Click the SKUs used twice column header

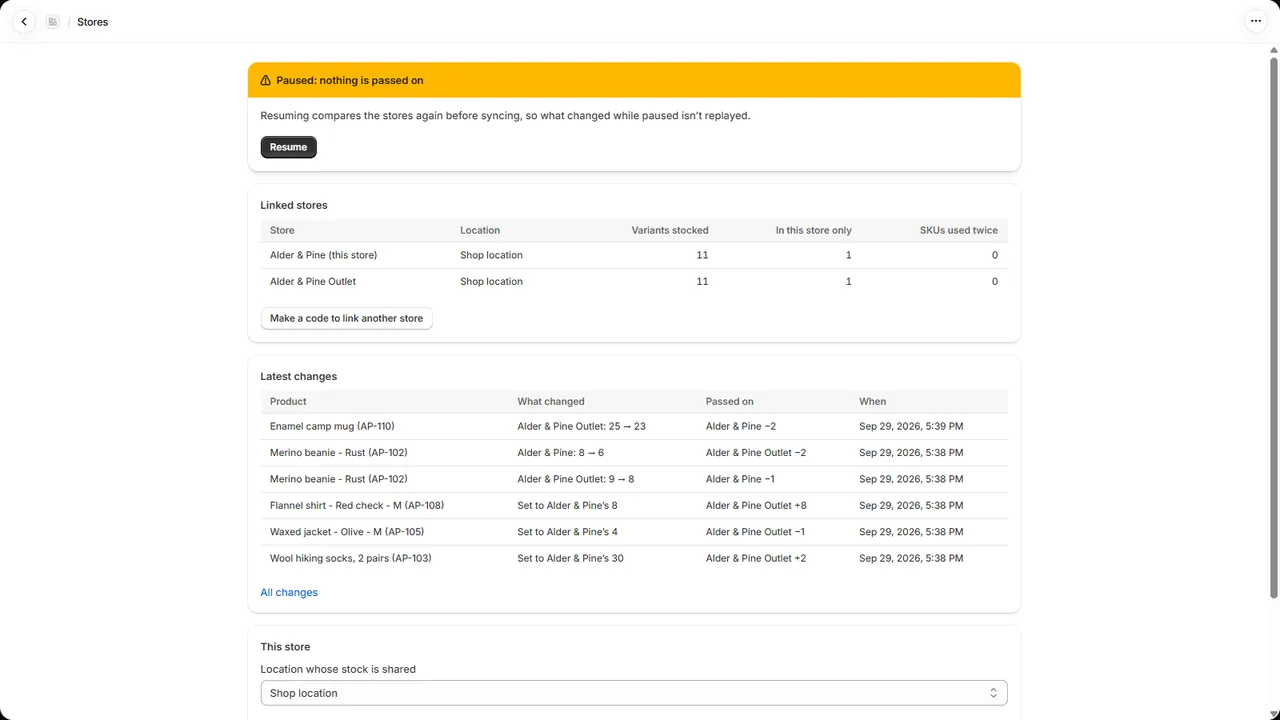point(959,230)
